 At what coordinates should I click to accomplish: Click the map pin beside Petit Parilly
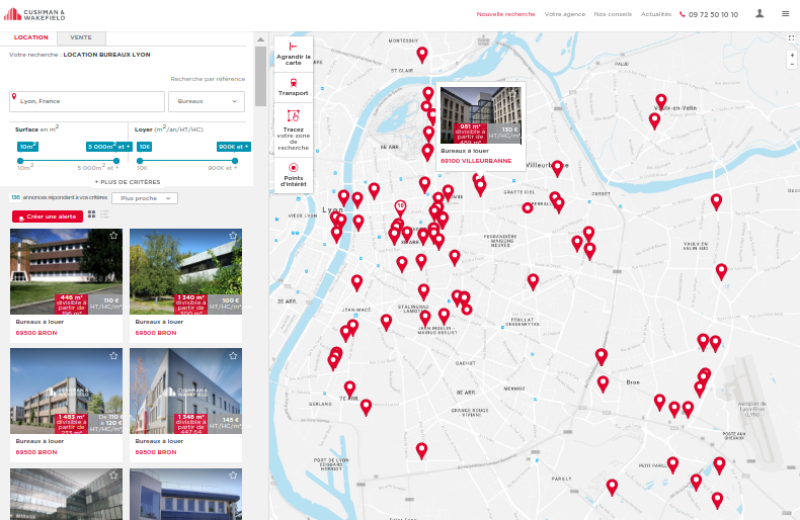(673, 464)
